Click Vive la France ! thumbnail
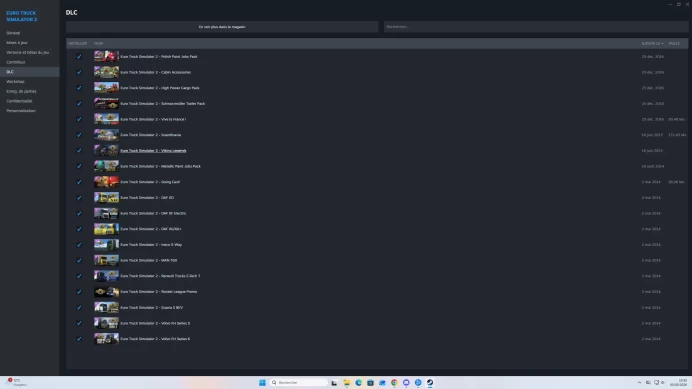692x389 pixels. point(106,119)
